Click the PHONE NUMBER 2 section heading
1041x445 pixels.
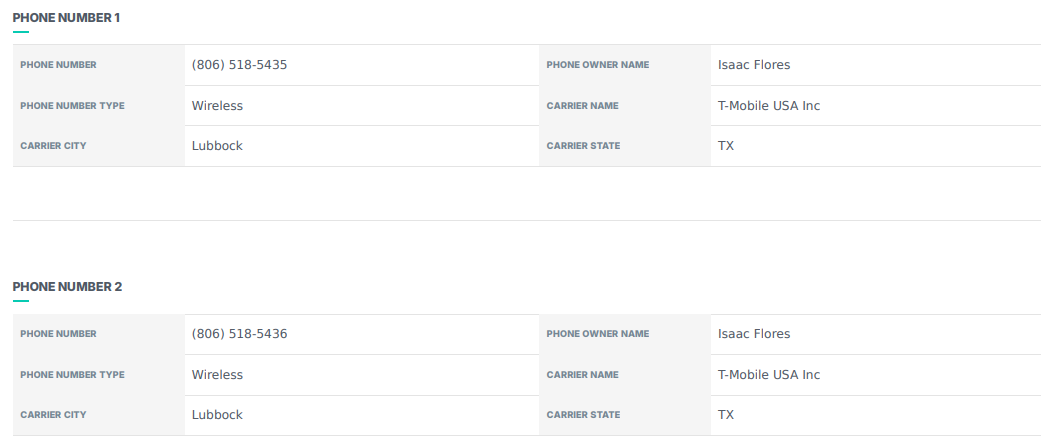click(x=67, y=287)
